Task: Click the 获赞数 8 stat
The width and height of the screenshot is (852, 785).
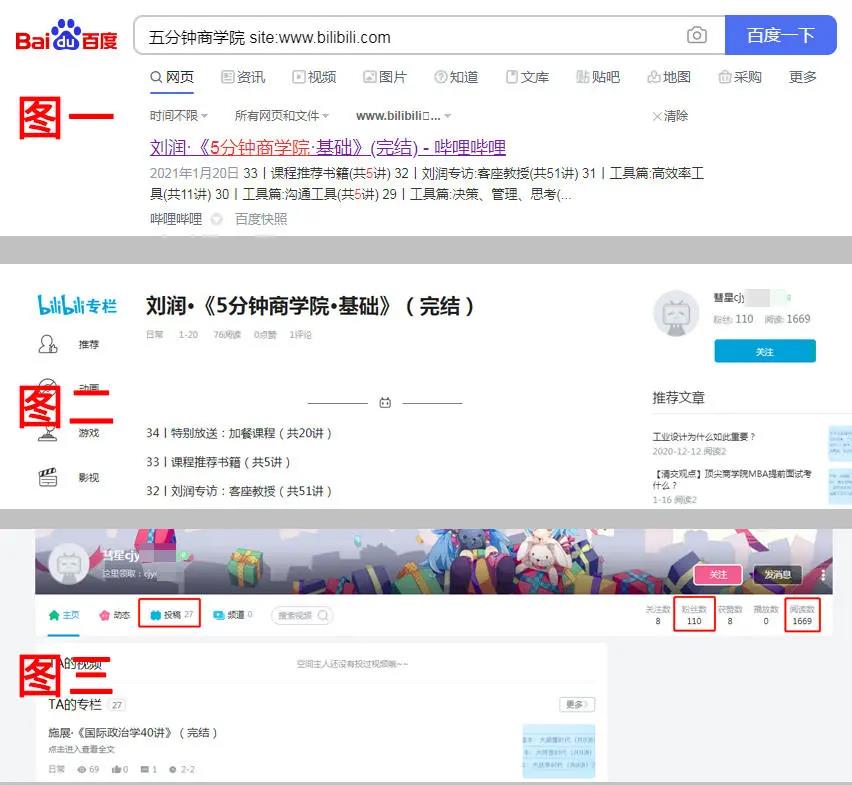Action: coord(730,615)
